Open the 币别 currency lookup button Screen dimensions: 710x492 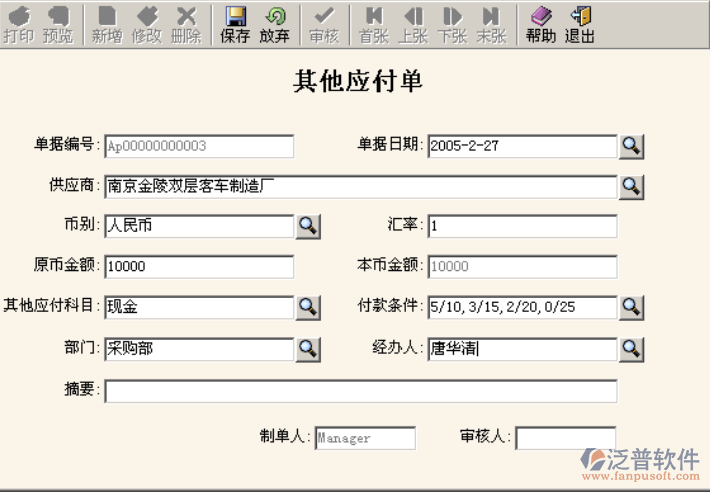click(308, 226)
